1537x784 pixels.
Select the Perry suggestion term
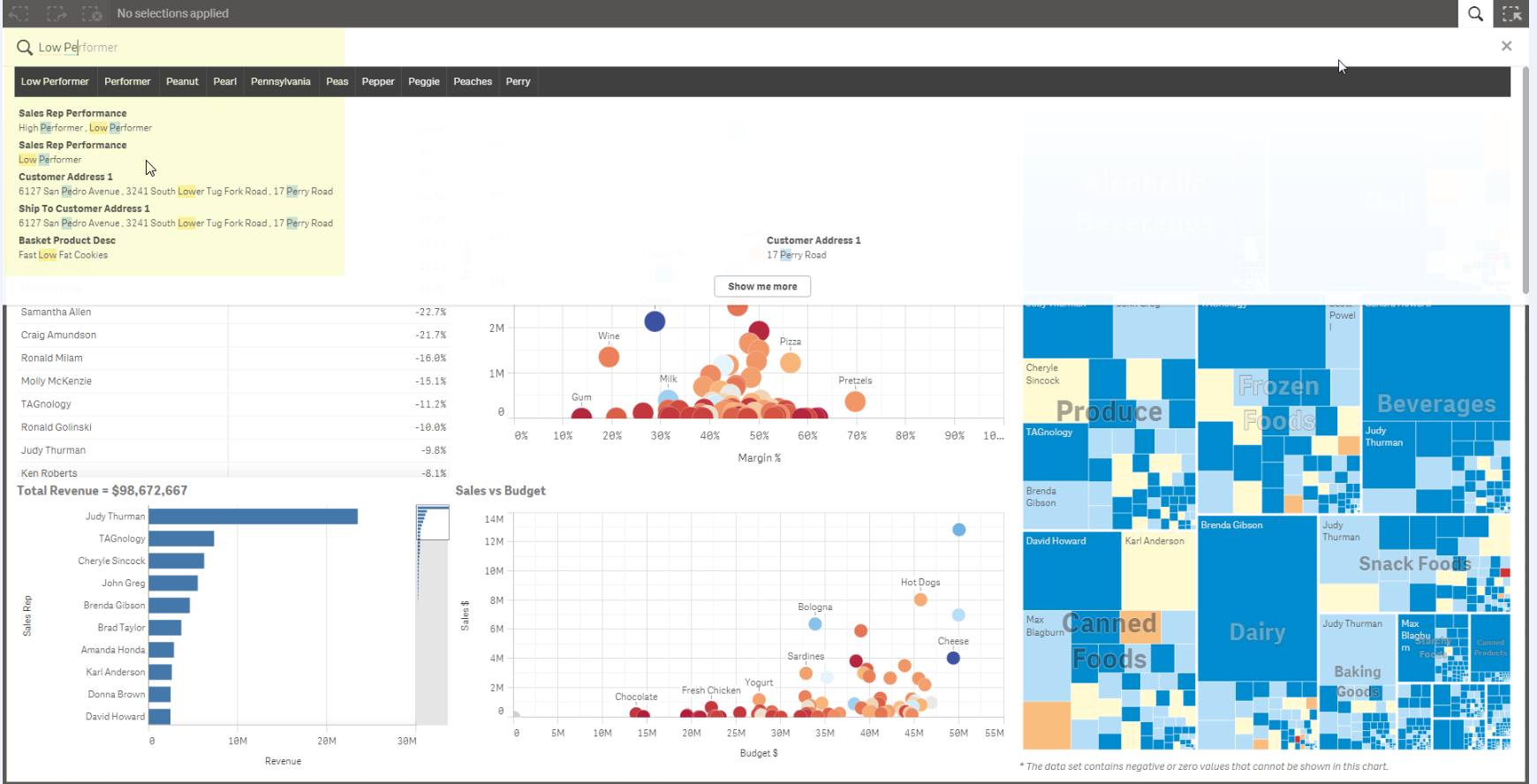click(518, 81)
